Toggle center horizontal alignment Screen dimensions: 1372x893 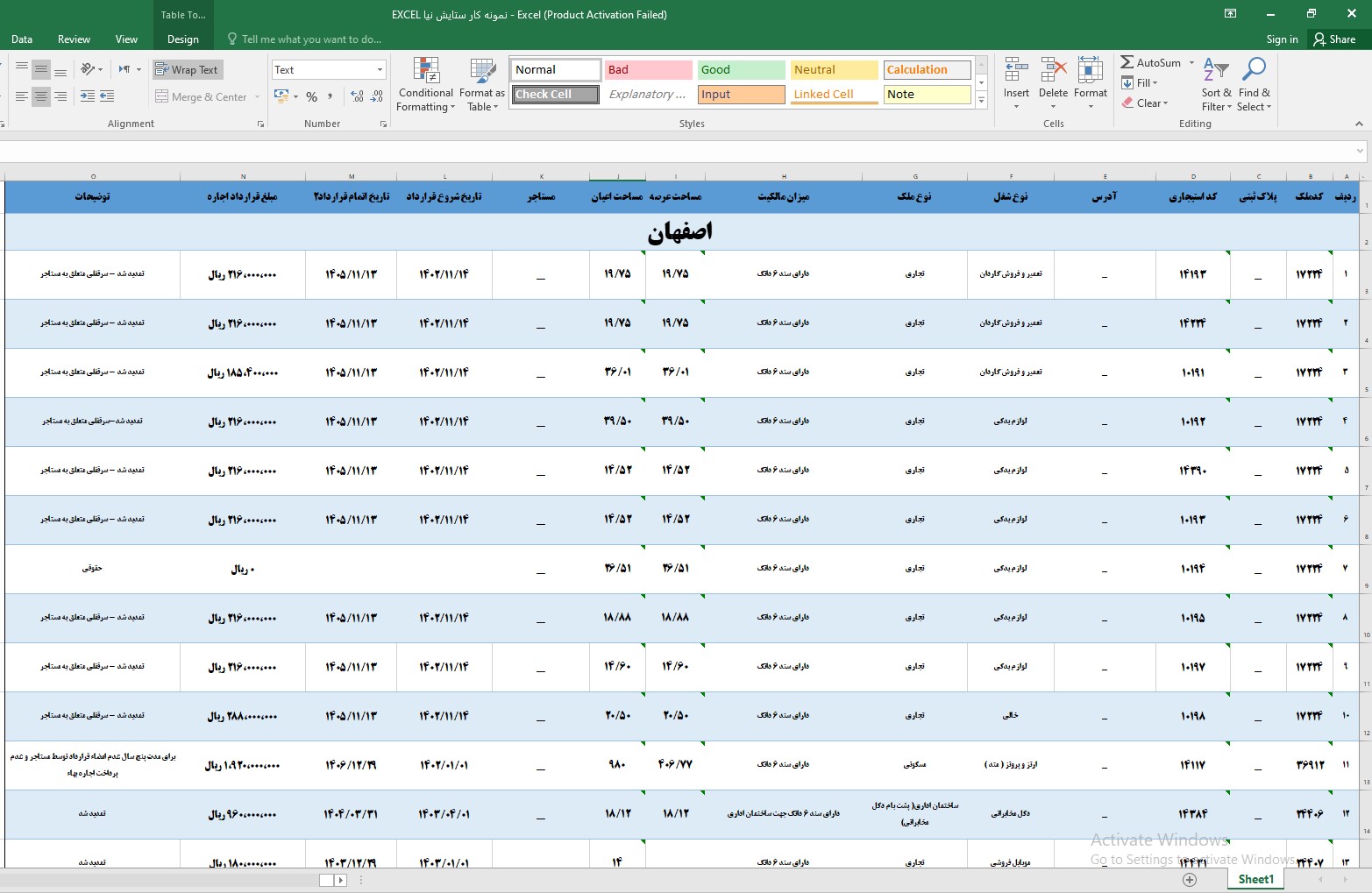point(41,96)
